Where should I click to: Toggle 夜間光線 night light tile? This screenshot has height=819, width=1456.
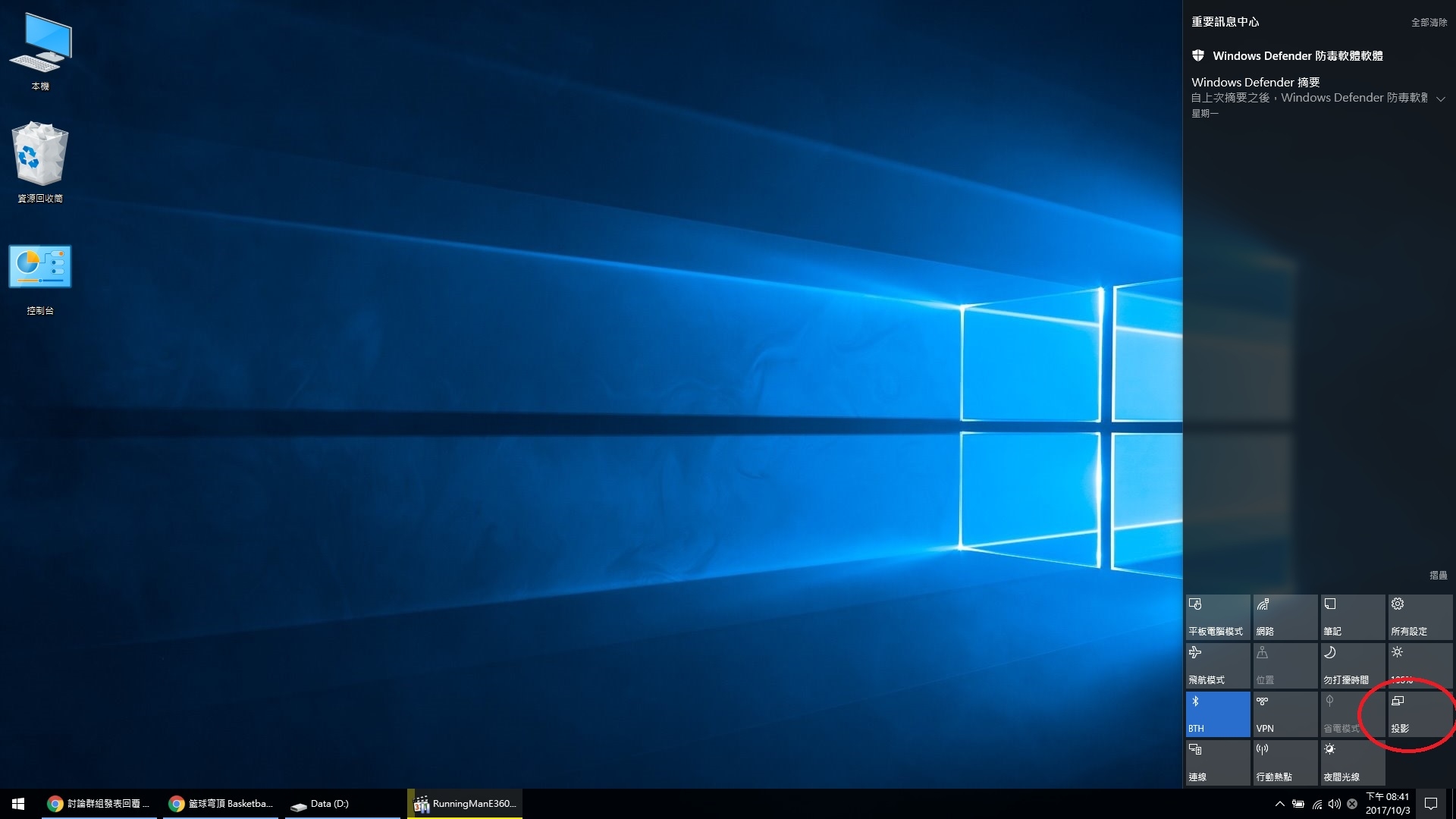pos(1353,763)
